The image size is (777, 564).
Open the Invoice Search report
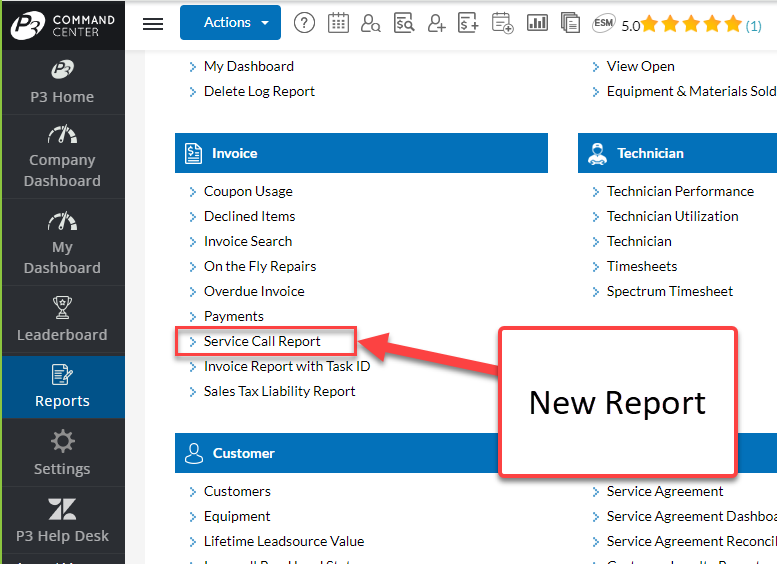[x=248, y=241]
